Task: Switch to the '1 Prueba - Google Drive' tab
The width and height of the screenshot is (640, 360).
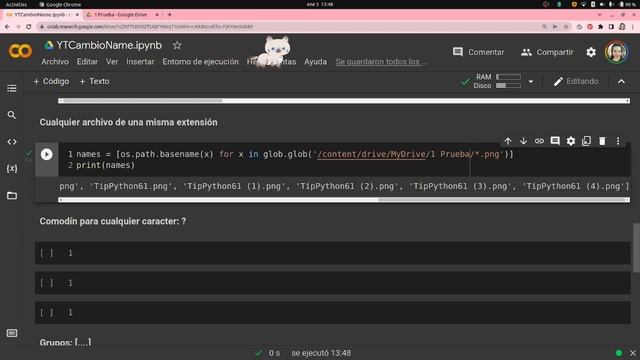Action: 122,14
